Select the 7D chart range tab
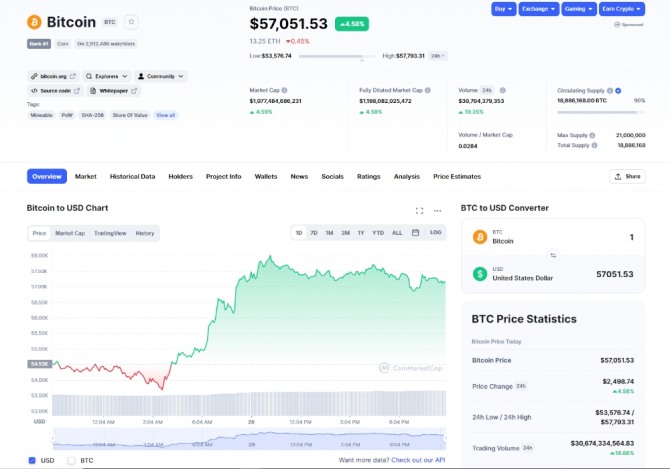This screenshot has height=469, width=670. click(x=314, y=233)
